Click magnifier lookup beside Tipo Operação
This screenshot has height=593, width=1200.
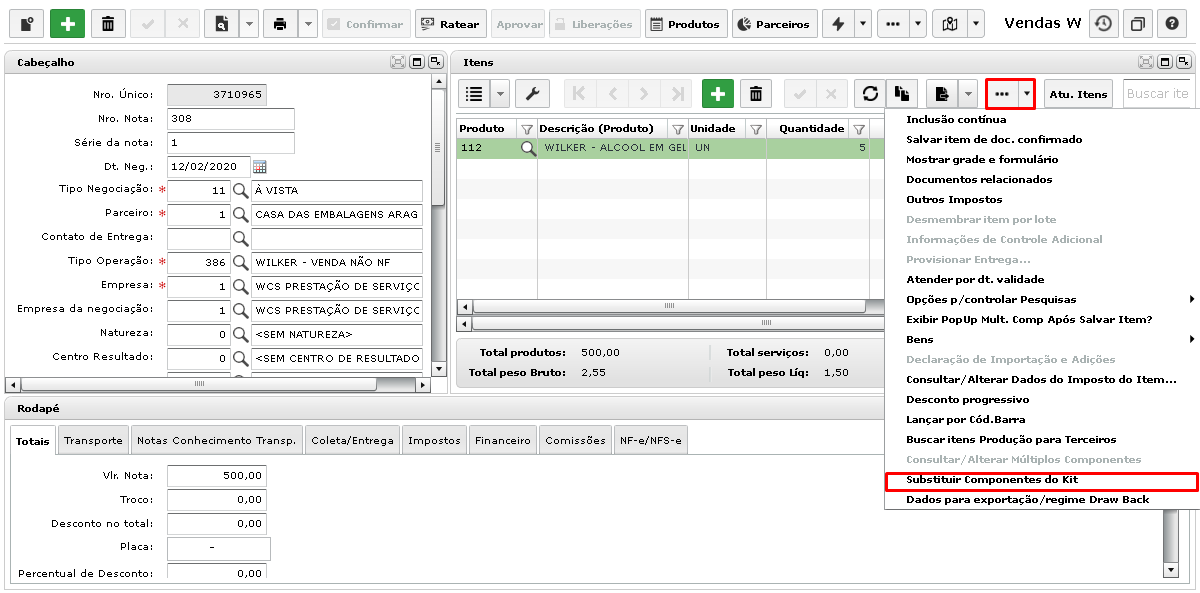[x=240, y=262]
